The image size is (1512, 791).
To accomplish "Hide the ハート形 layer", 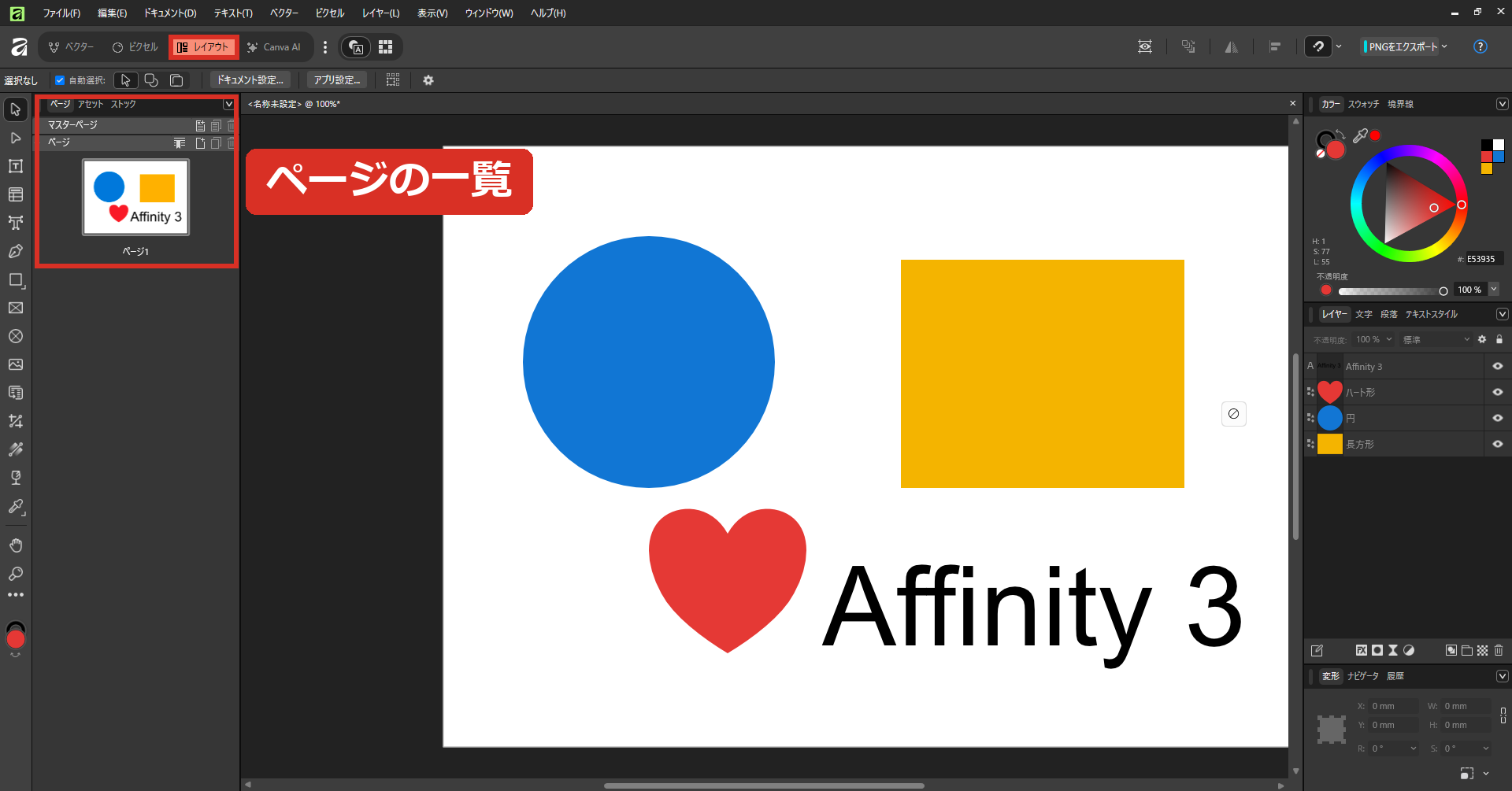I will point(1498,392).
